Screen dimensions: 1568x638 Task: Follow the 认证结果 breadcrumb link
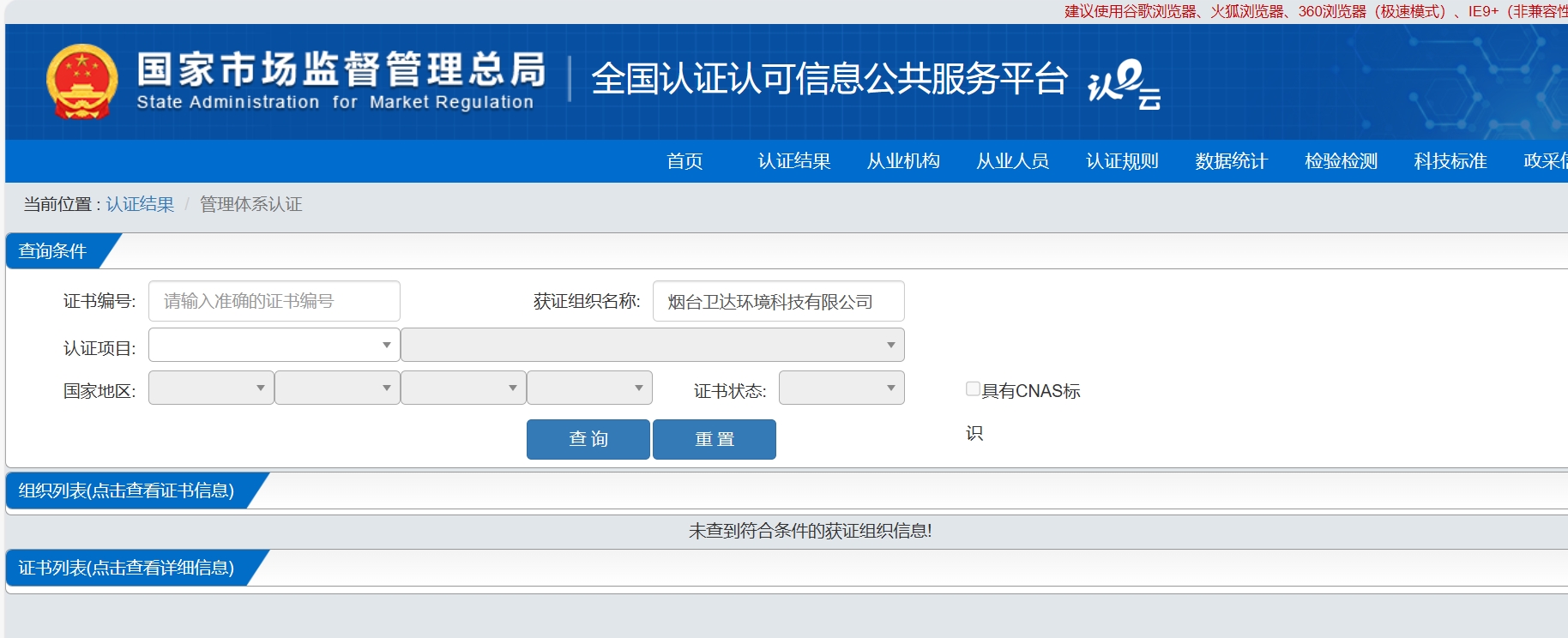click(140, 204)
